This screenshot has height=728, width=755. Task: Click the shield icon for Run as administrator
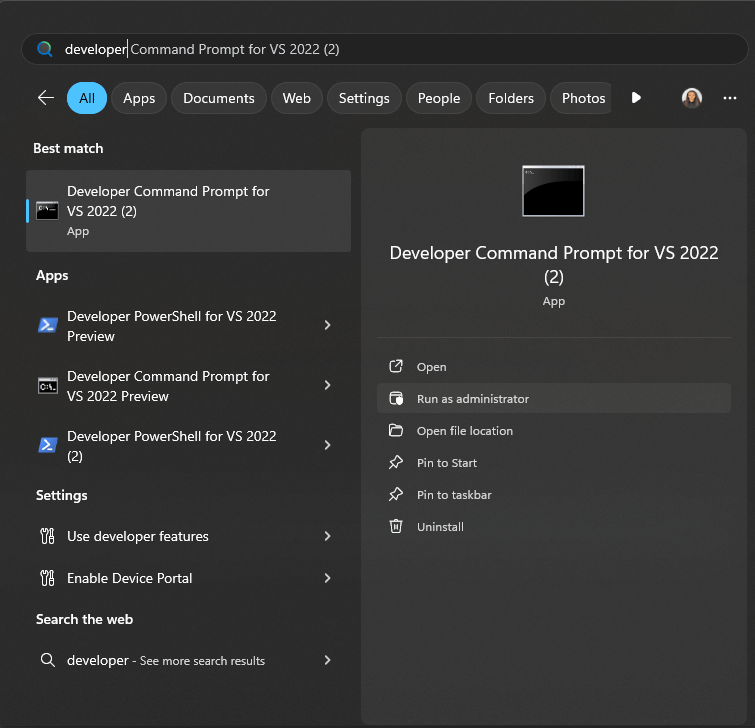point(396,399)
